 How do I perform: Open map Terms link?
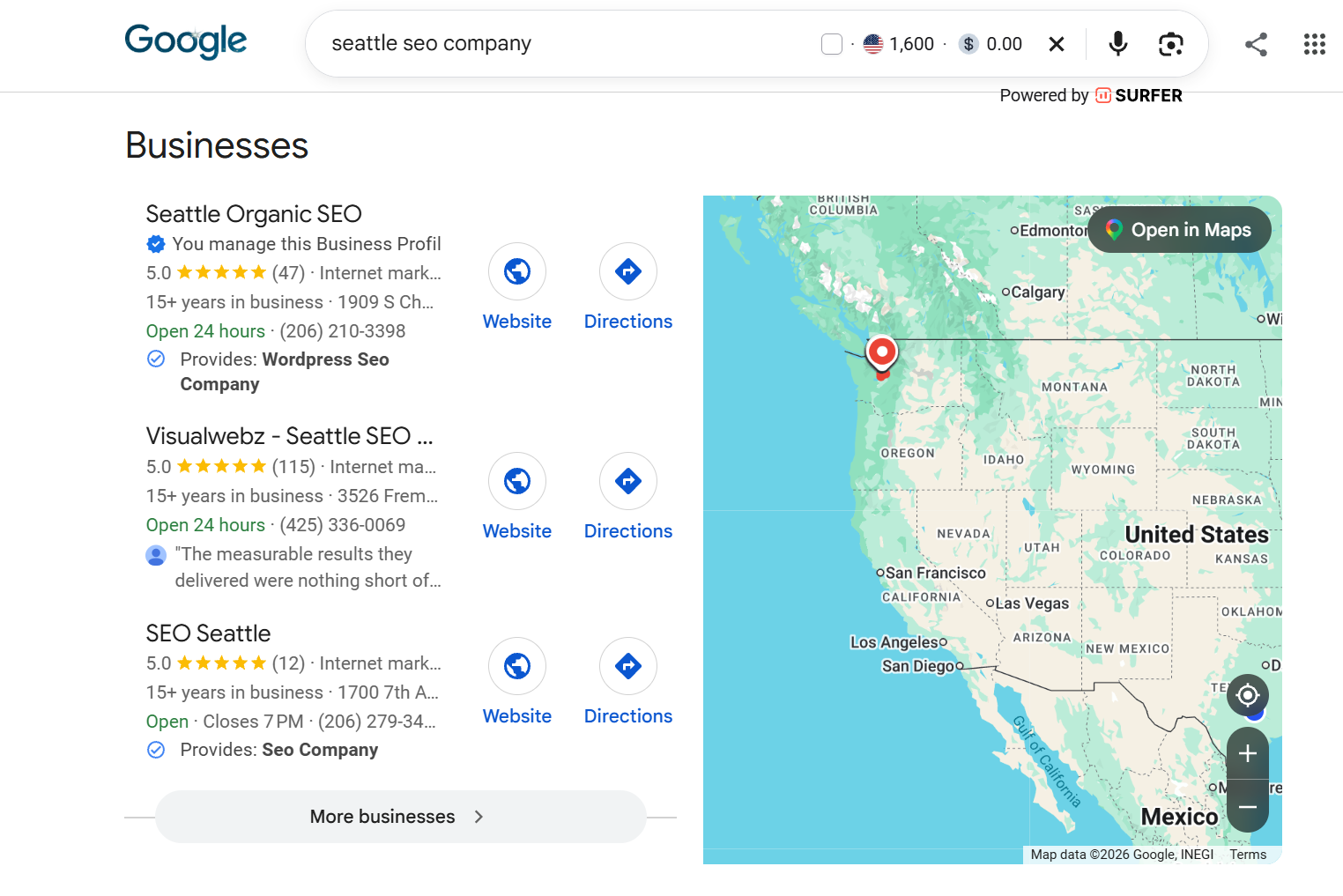(1248, 855)
